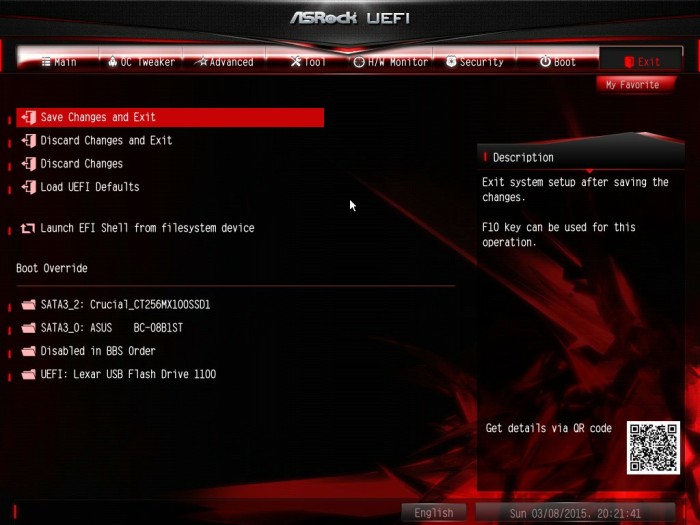The height and width of the screenshot is (525, 700).
Task: Click the launch arrow icon for EFI Shell
Action: [28, 229]
